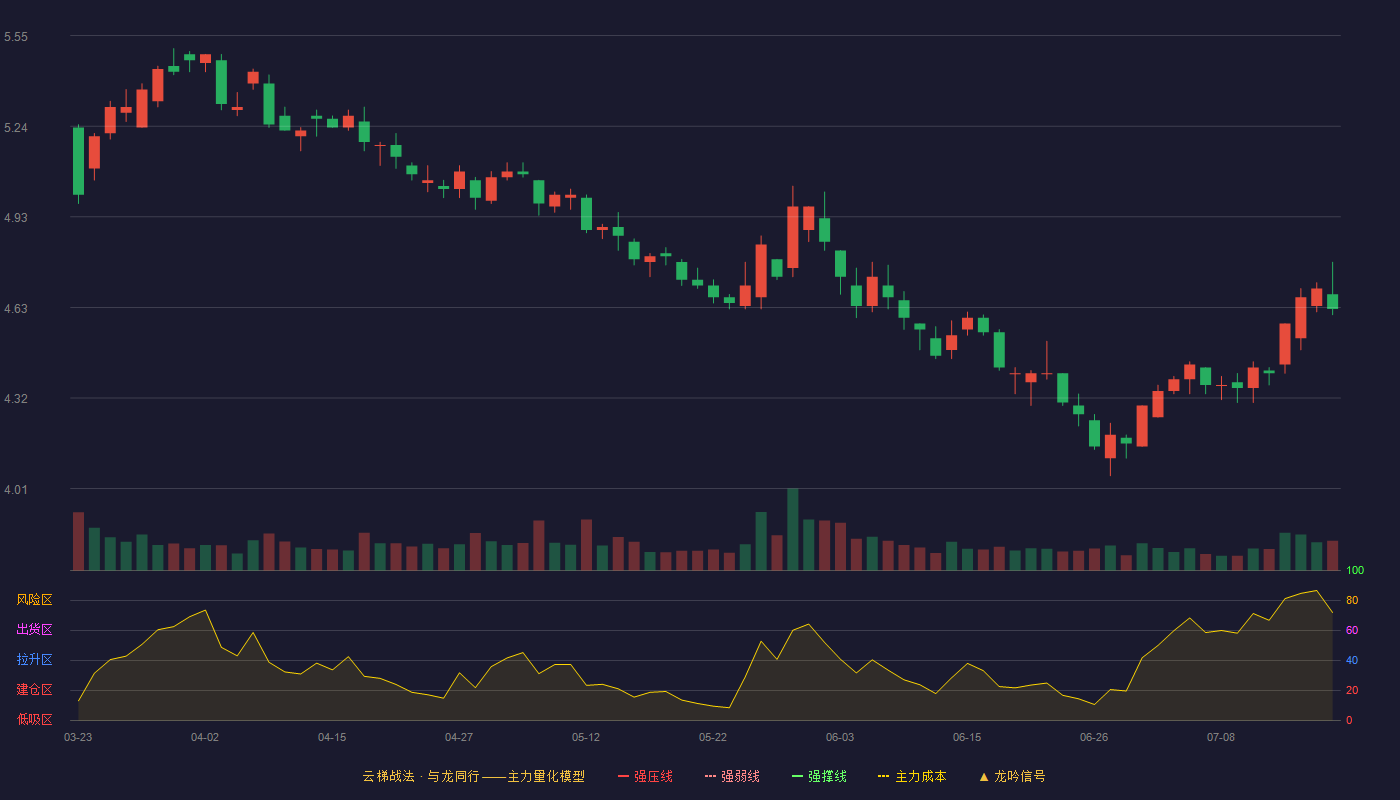The image size is (1400, 800).
Task: Click the 4.63 price axis label
Action: (16, 309)
